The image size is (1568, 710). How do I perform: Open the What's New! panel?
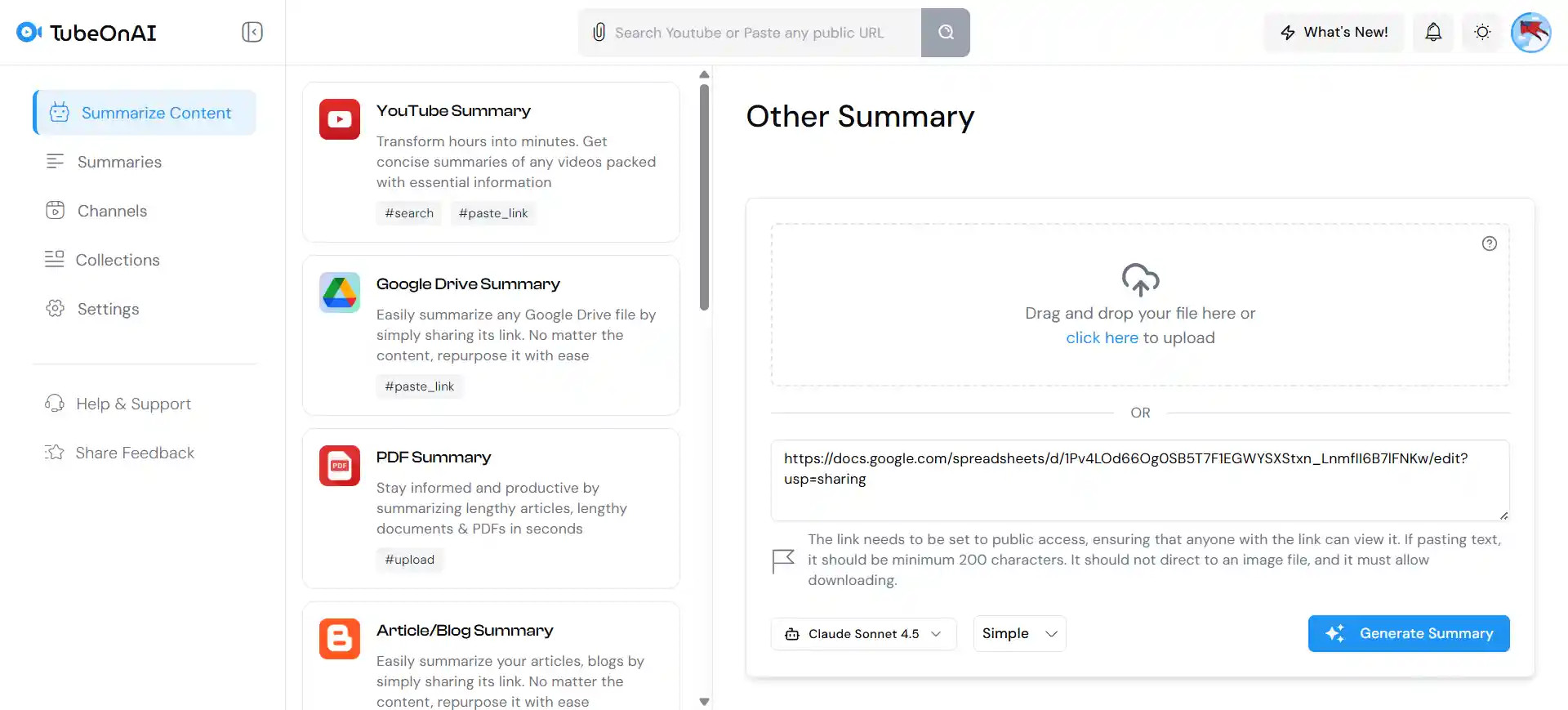pyautogui.click(x=1334, y=33)
